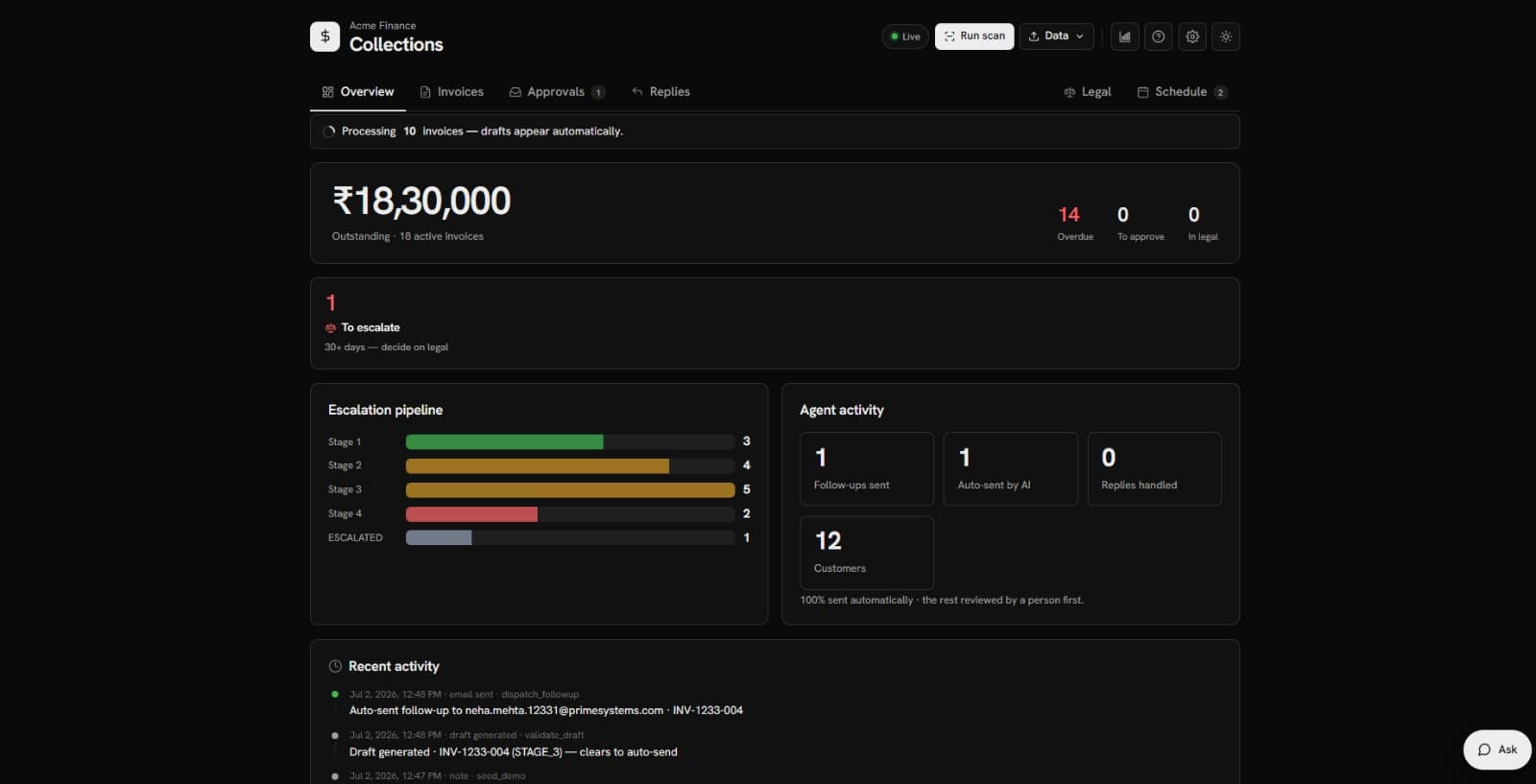Viewport: 1536px width, 784px height.
Task: Open the Replies handled card
Action: (1155, 468)
